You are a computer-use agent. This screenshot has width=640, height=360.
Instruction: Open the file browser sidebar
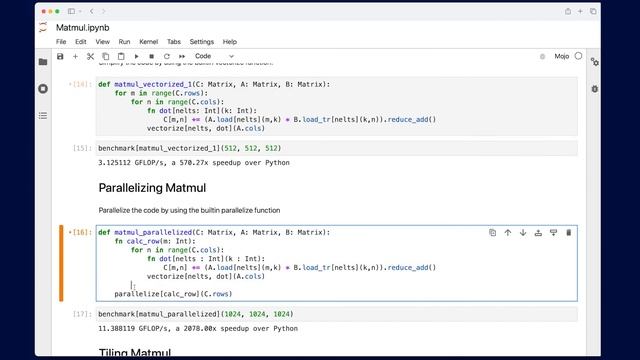click(43, 62)
